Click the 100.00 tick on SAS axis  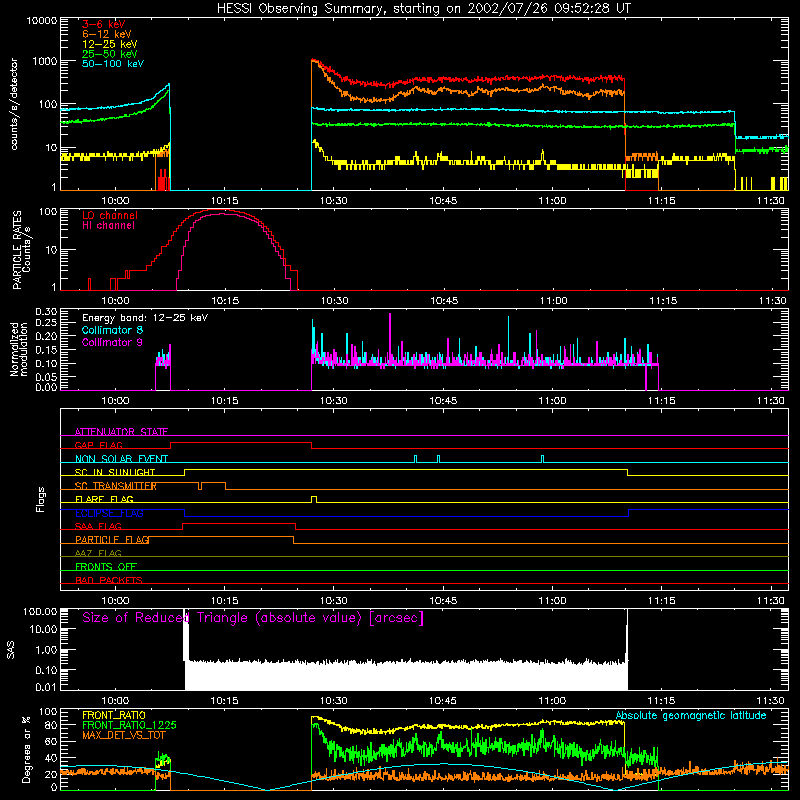(40, 611)
